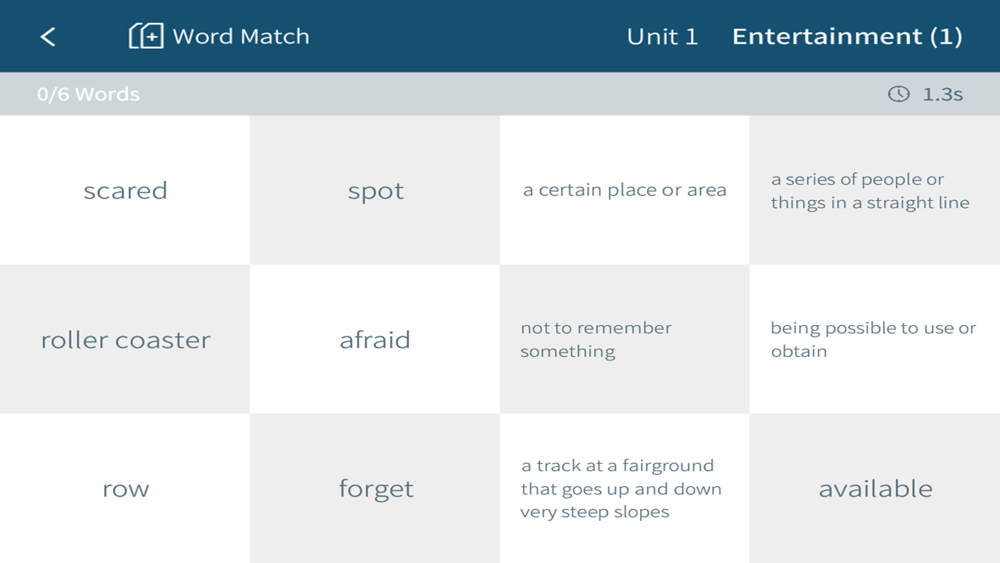Pick the 'afraid' word card
The image size is (1000, 563).
pyautogui.click(x=375, y=339)
